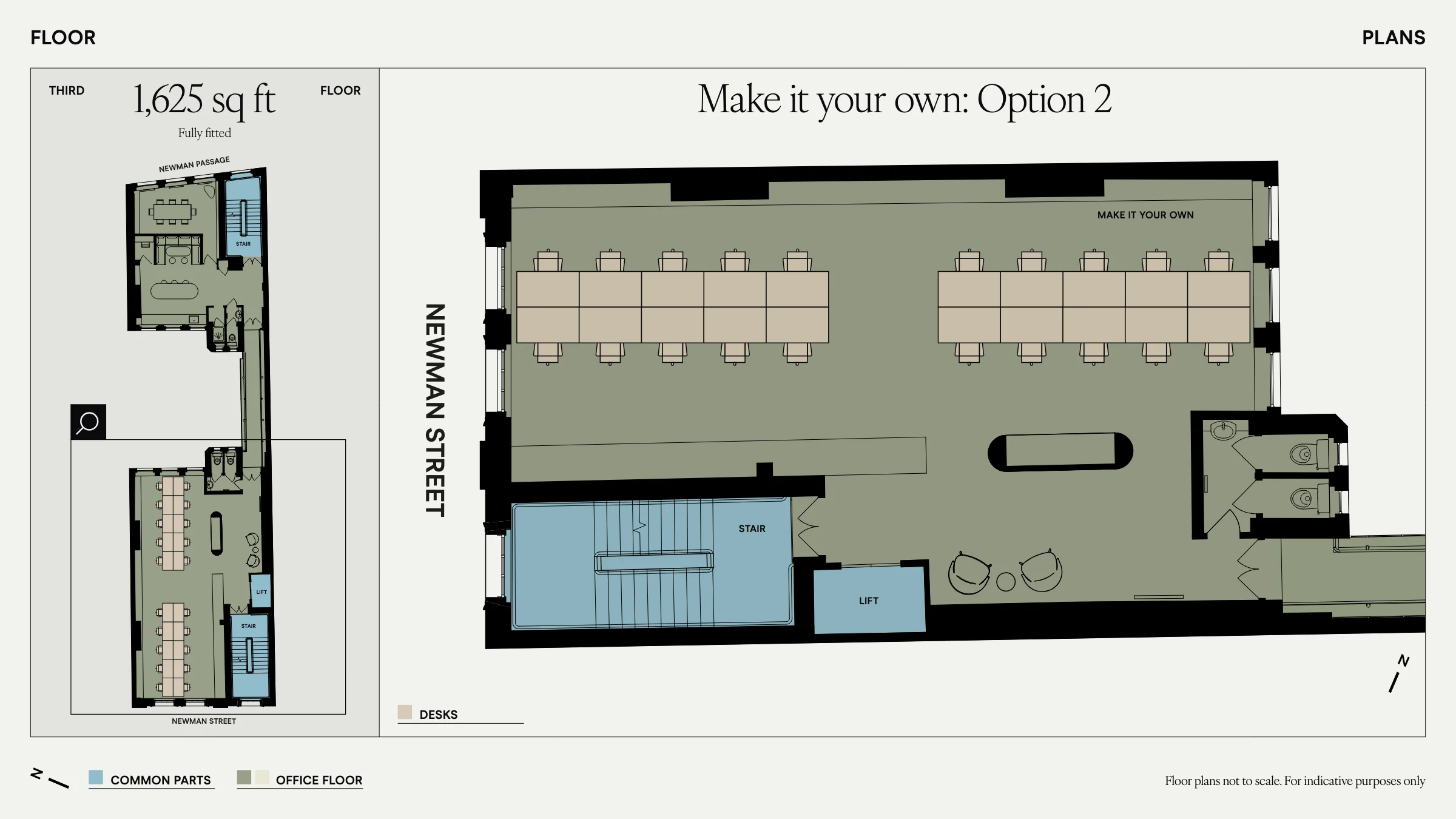This screenshot has height=819, width=1456.
Task: Click the LIFT area in enlarged plan
Action: point(869,601)
